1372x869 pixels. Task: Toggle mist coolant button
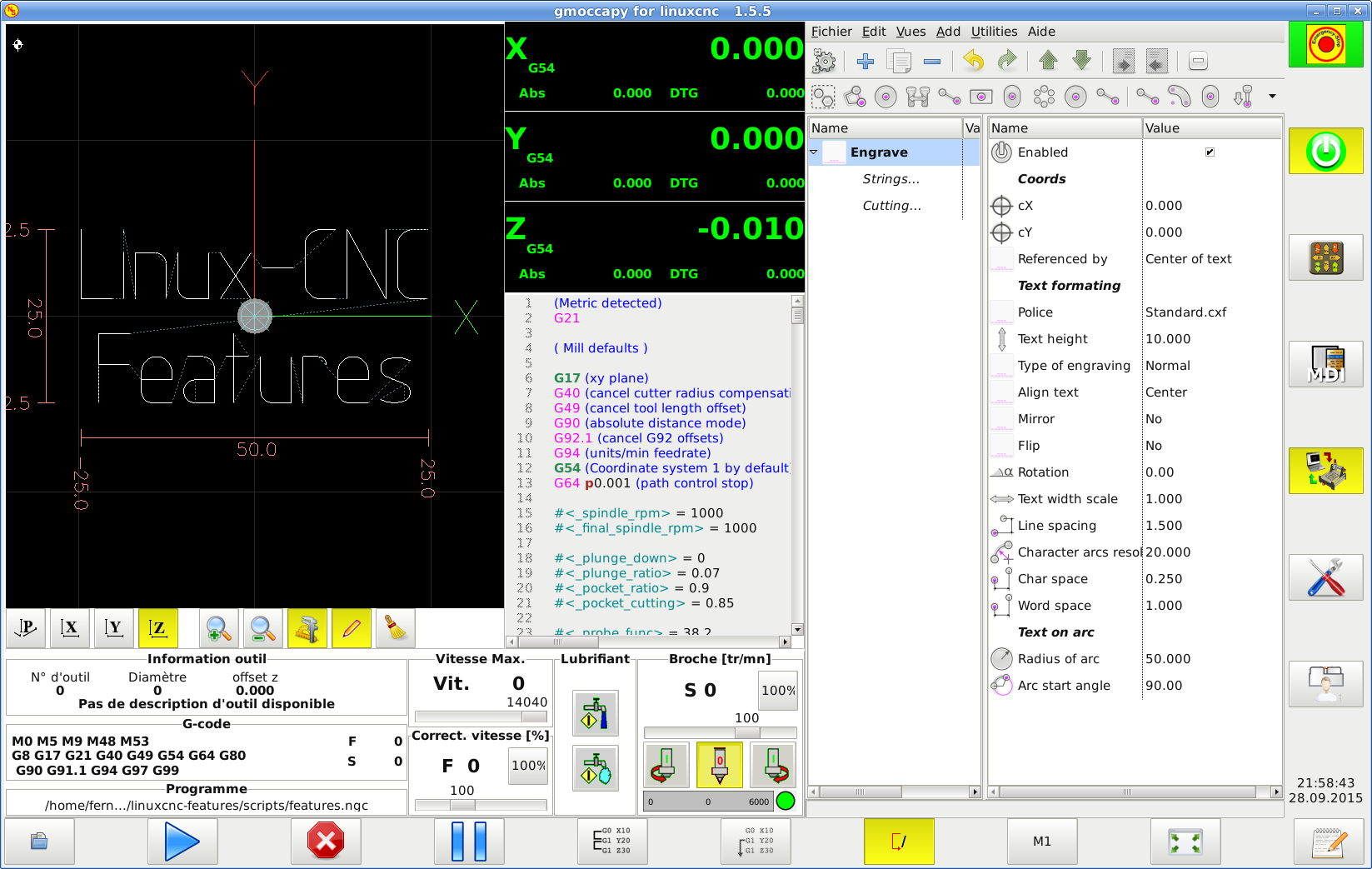[596, 768]
